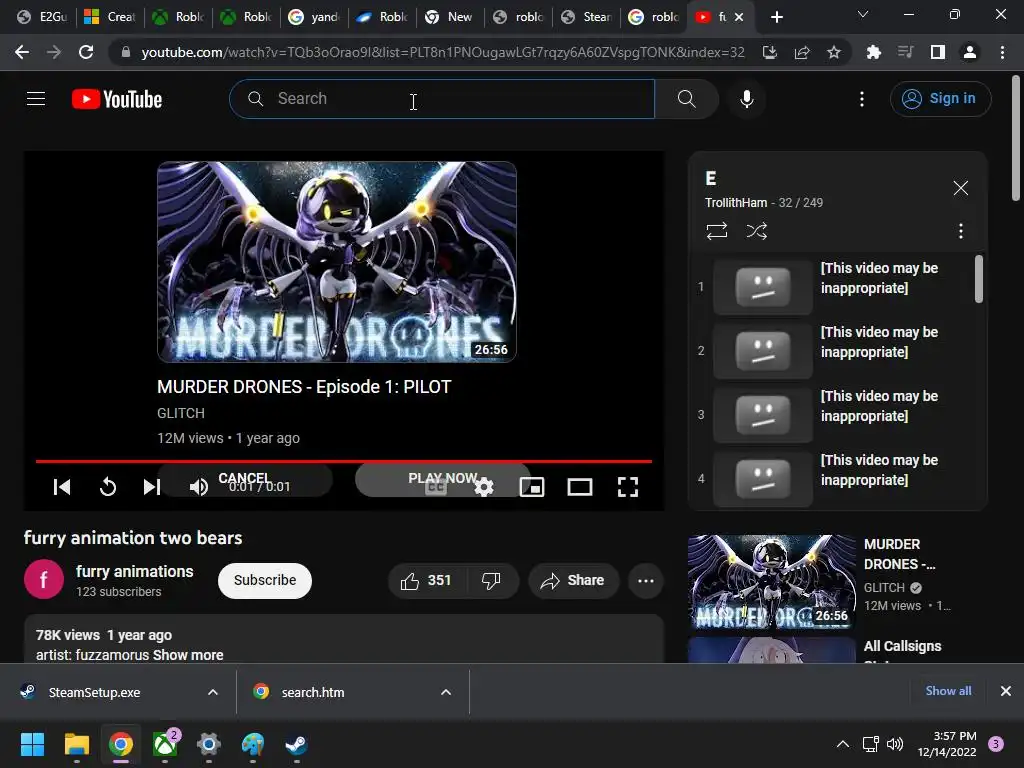Screen dimensions: 1024x768
Task: Open player settings gear
Action: tap(484, 487)
